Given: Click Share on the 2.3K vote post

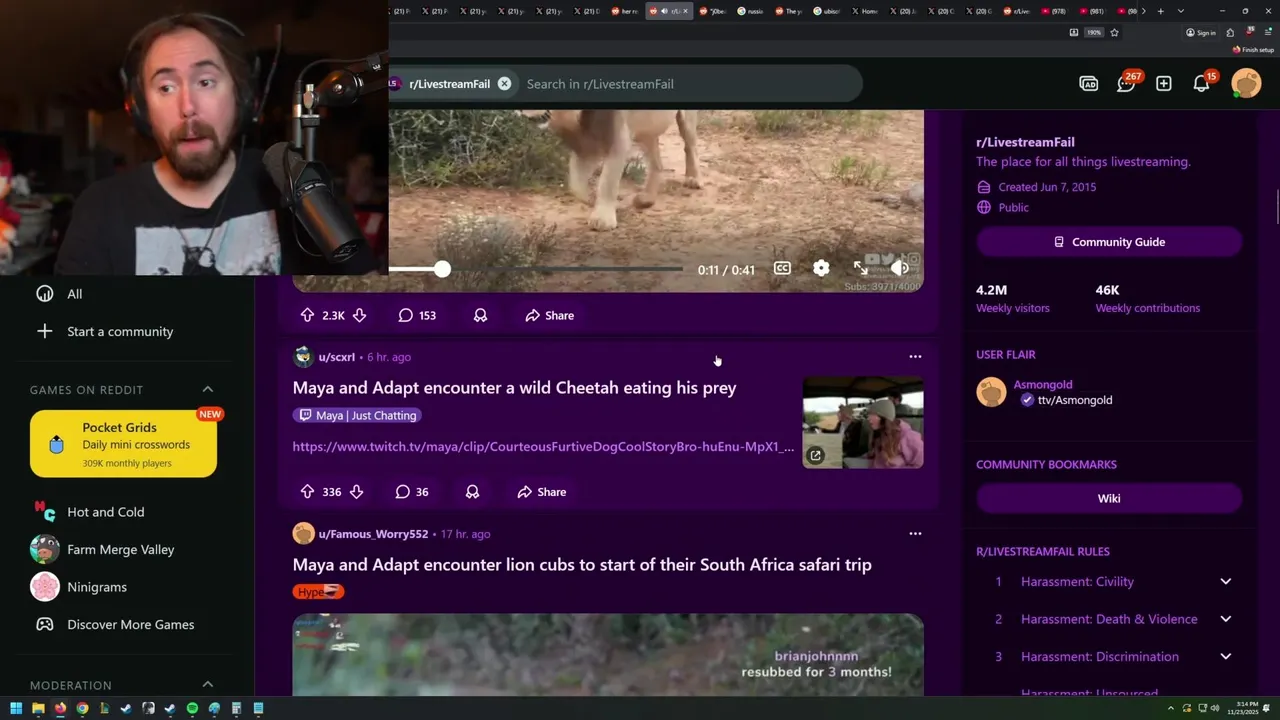Looking at the screenshot, I should pos(550,315).
